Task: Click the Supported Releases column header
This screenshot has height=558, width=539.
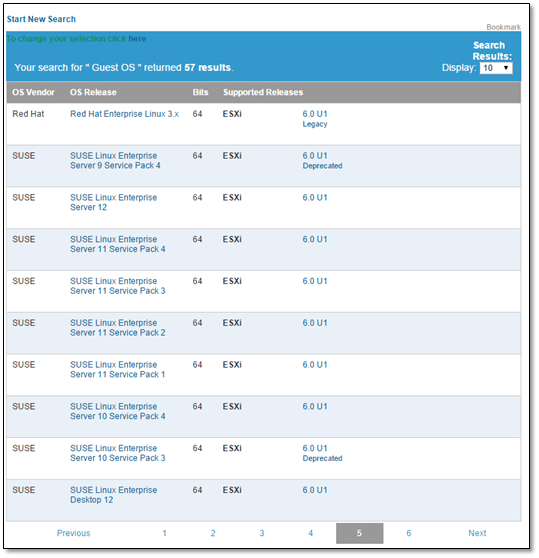Action: [x=263, y=93]
